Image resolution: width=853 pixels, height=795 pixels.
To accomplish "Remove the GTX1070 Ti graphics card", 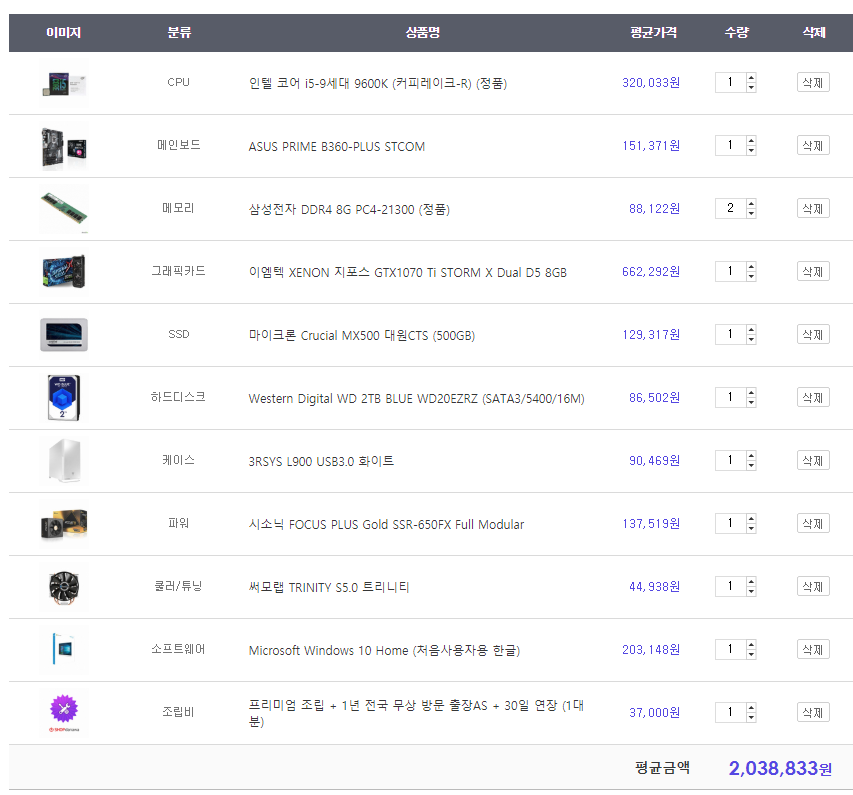I will 813,272.
